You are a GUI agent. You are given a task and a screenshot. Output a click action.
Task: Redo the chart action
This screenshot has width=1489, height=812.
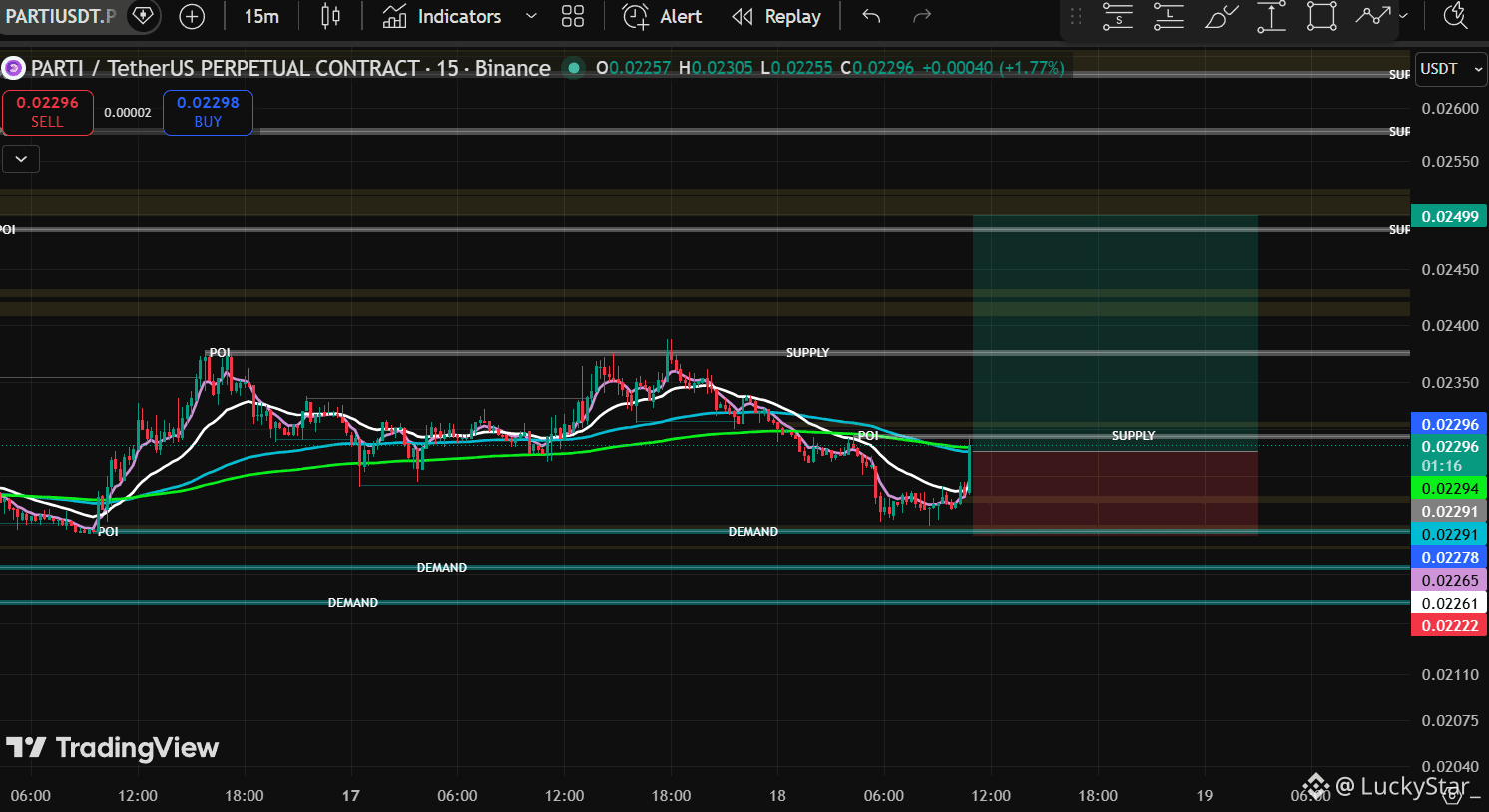[x=922, y=16]
